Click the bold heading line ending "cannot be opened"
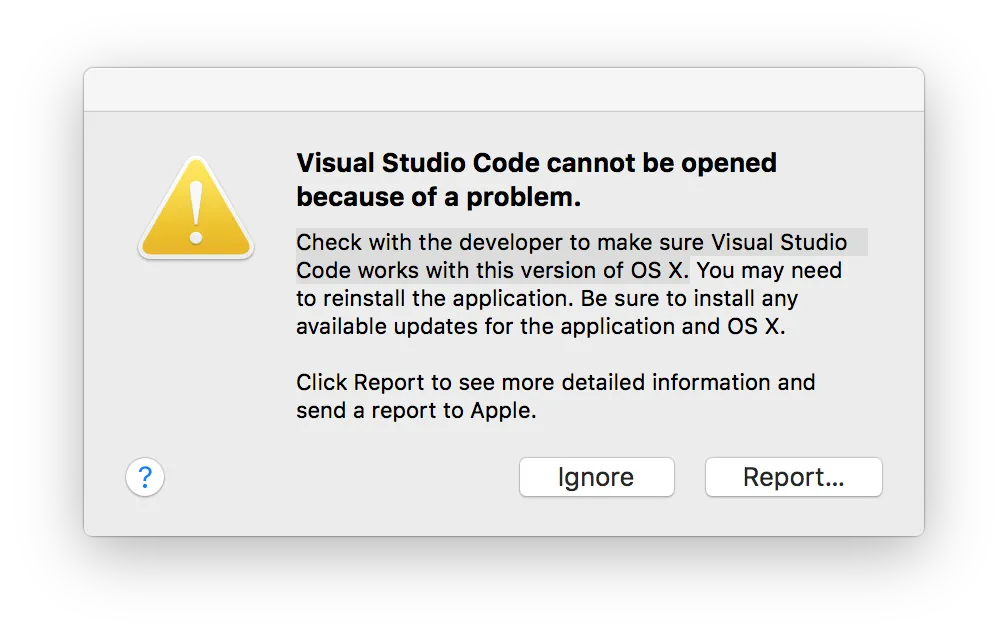Image resolution: width=1008 pixels, height=636 pixels. pyautogui.click(x=536, y=163)
